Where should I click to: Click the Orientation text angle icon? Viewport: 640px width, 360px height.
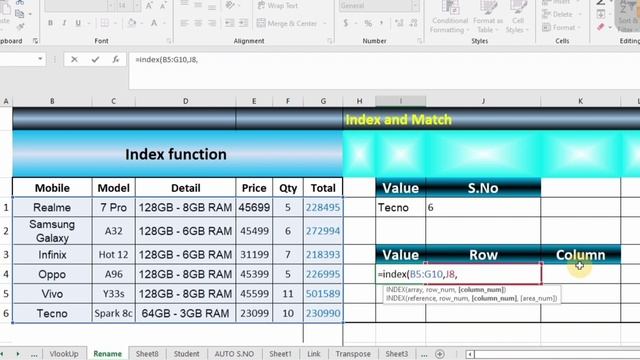click(230, 5)
